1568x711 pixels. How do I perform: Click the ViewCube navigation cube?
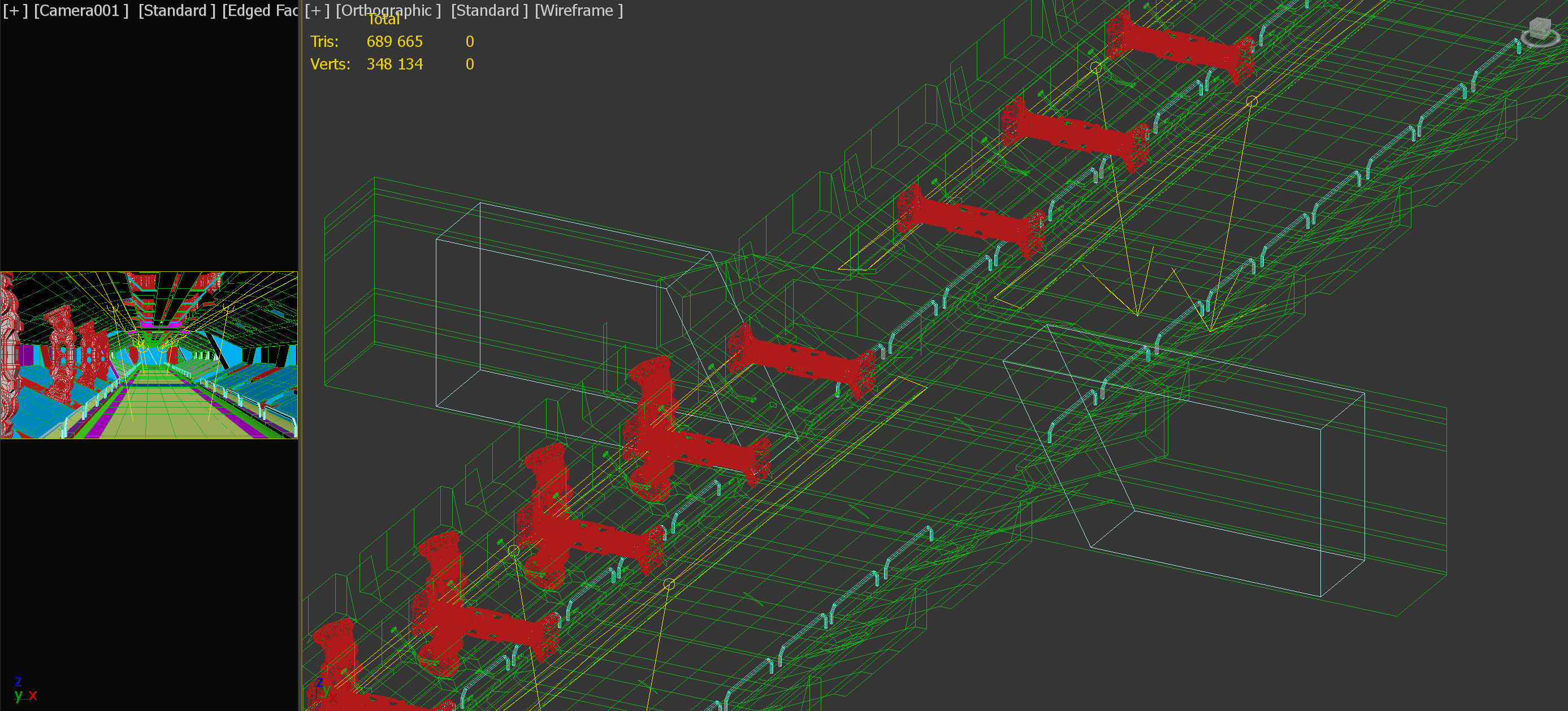(1539, 27)
